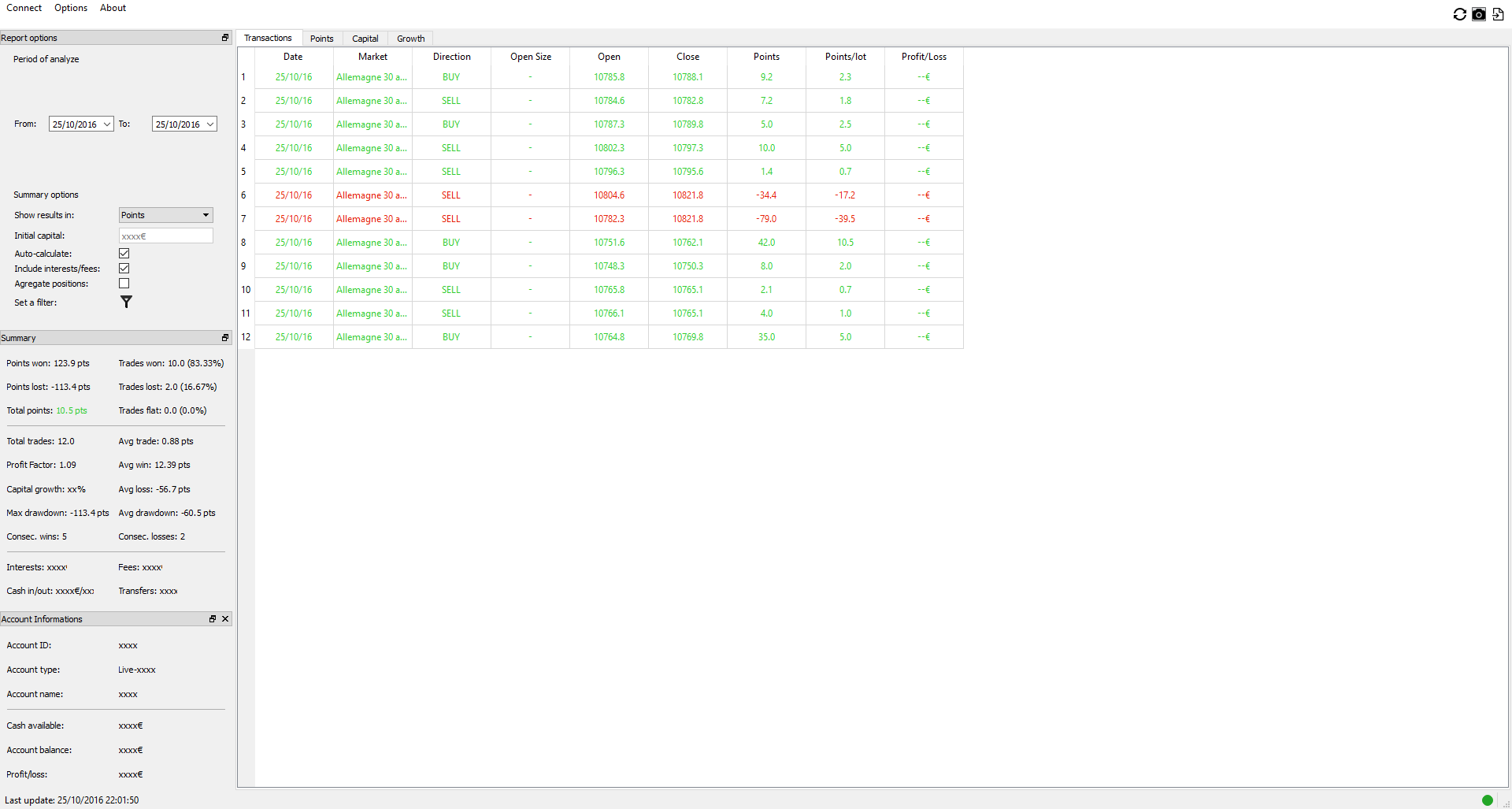Screen dimensions: 1512x809
Task: Click the 10748.3 open price cell
Action: click(609, 266)
